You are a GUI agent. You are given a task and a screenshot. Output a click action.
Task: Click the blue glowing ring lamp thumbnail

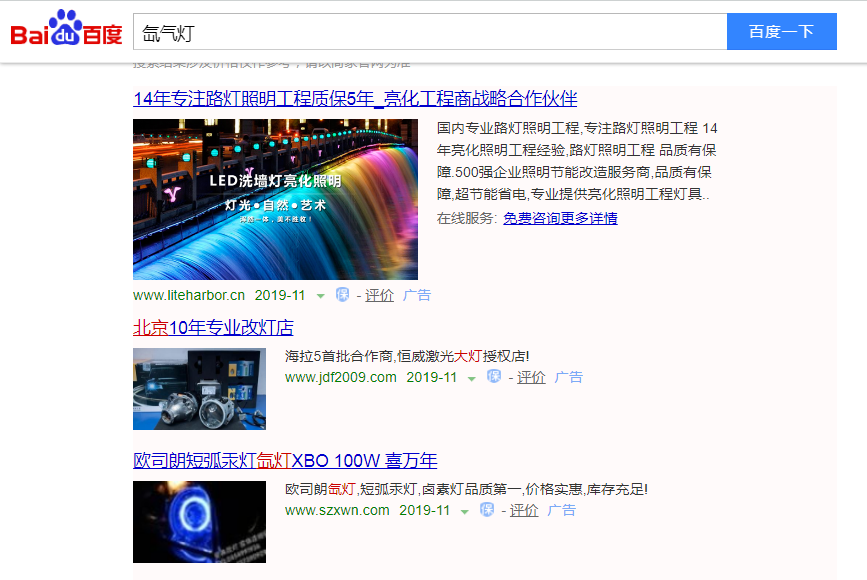[x=199, y=521]
